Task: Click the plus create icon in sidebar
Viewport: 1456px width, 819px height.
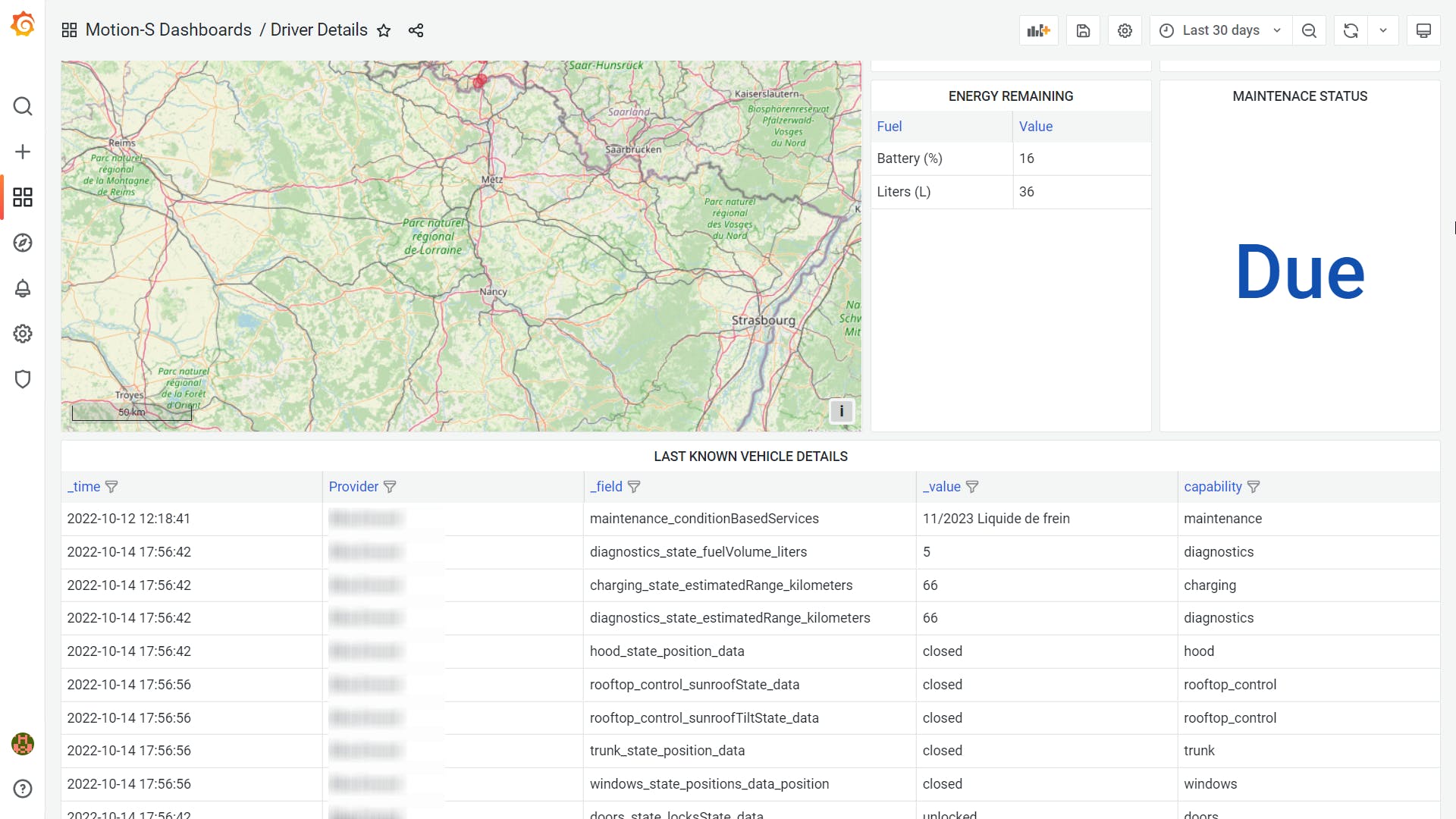Action: click(23, 152)
